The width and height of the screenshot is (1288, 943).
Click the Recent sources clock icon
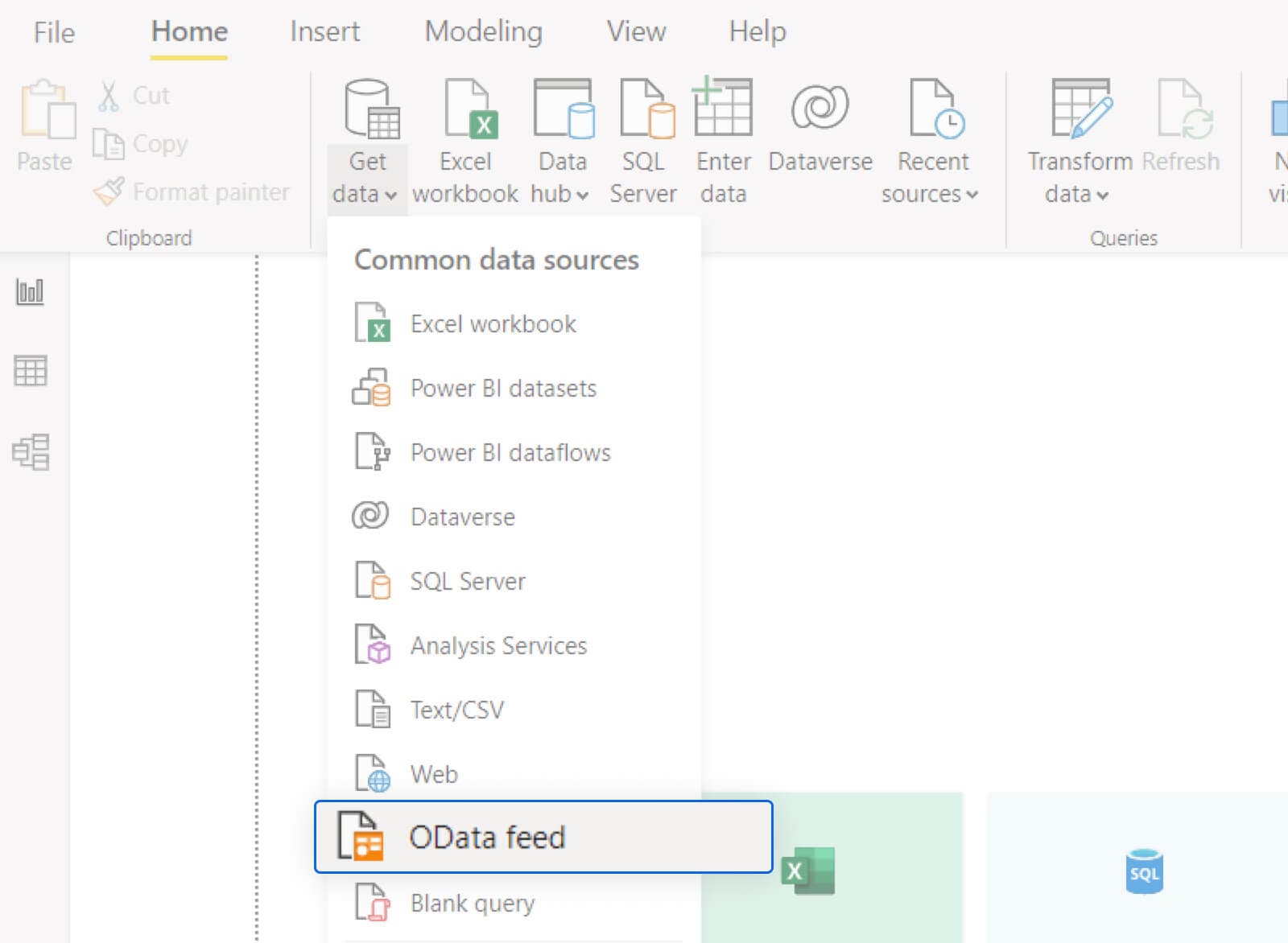(x=937, y=109)
